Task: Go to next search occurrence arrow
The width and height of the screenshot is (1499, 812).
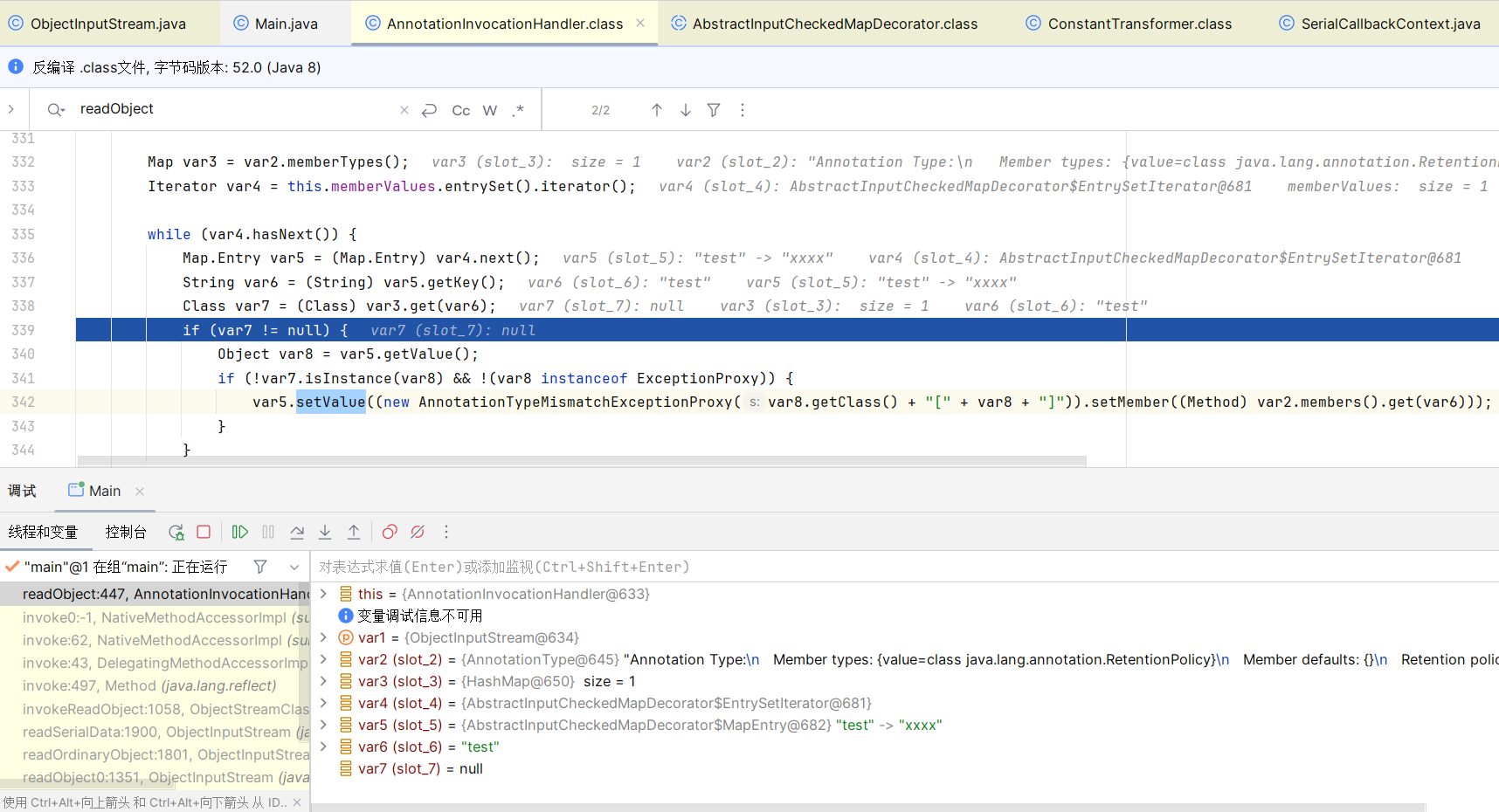Action: coord(686,110)
